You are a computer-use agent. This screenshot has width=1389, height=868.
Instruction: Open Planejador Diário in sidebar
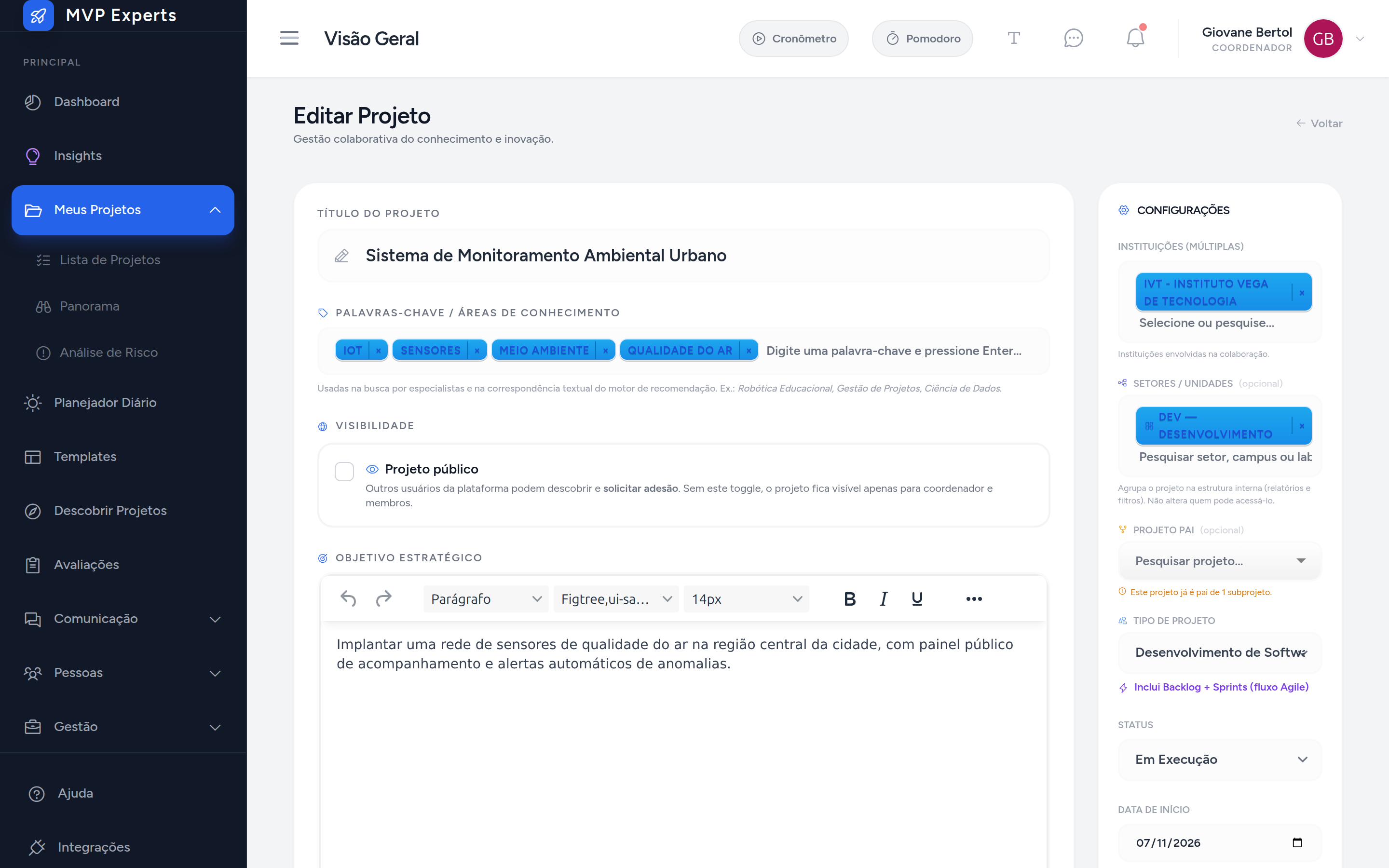point(123,403)
